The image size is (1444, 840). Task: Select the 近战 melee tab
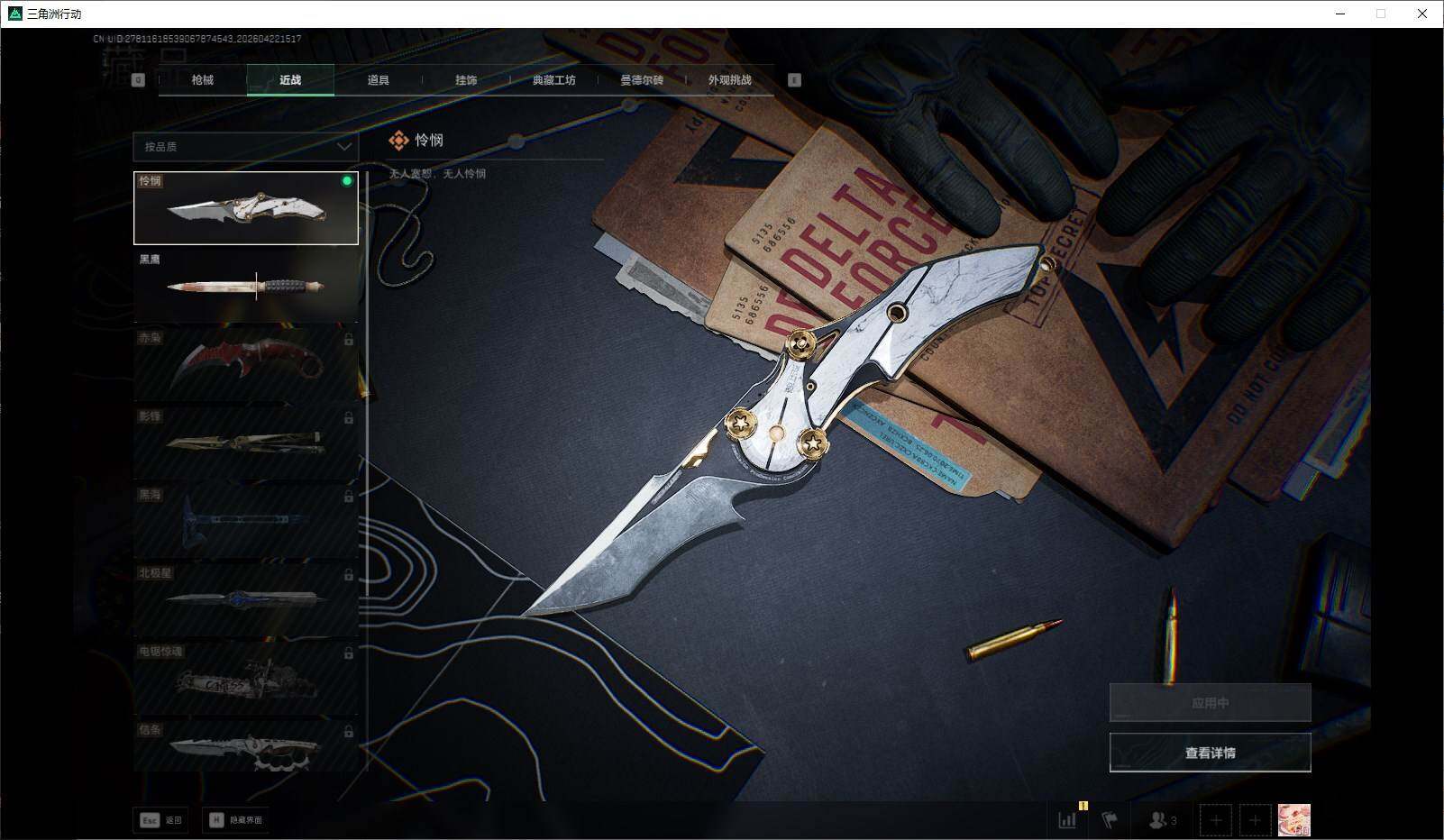point(290,80)
